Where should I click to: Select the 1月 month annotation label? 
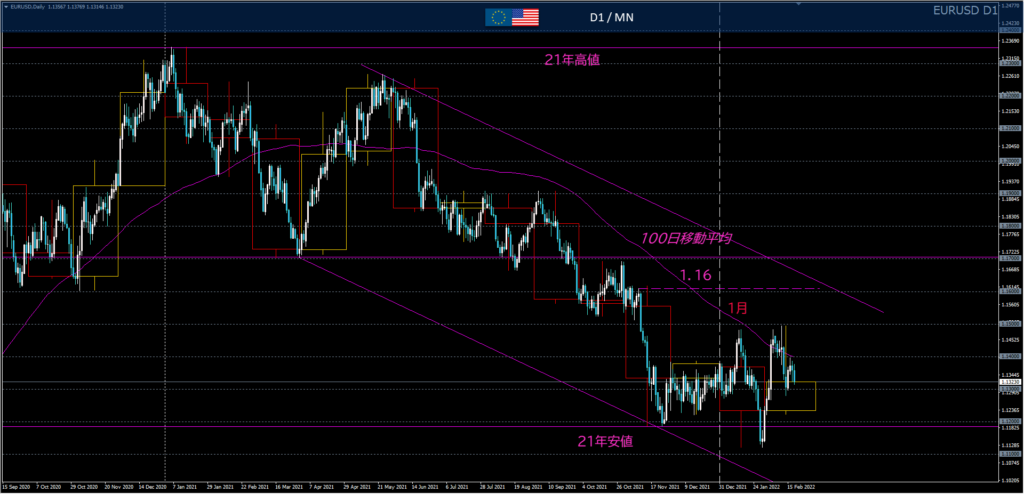pyautogui.click(x=736, y=308)
